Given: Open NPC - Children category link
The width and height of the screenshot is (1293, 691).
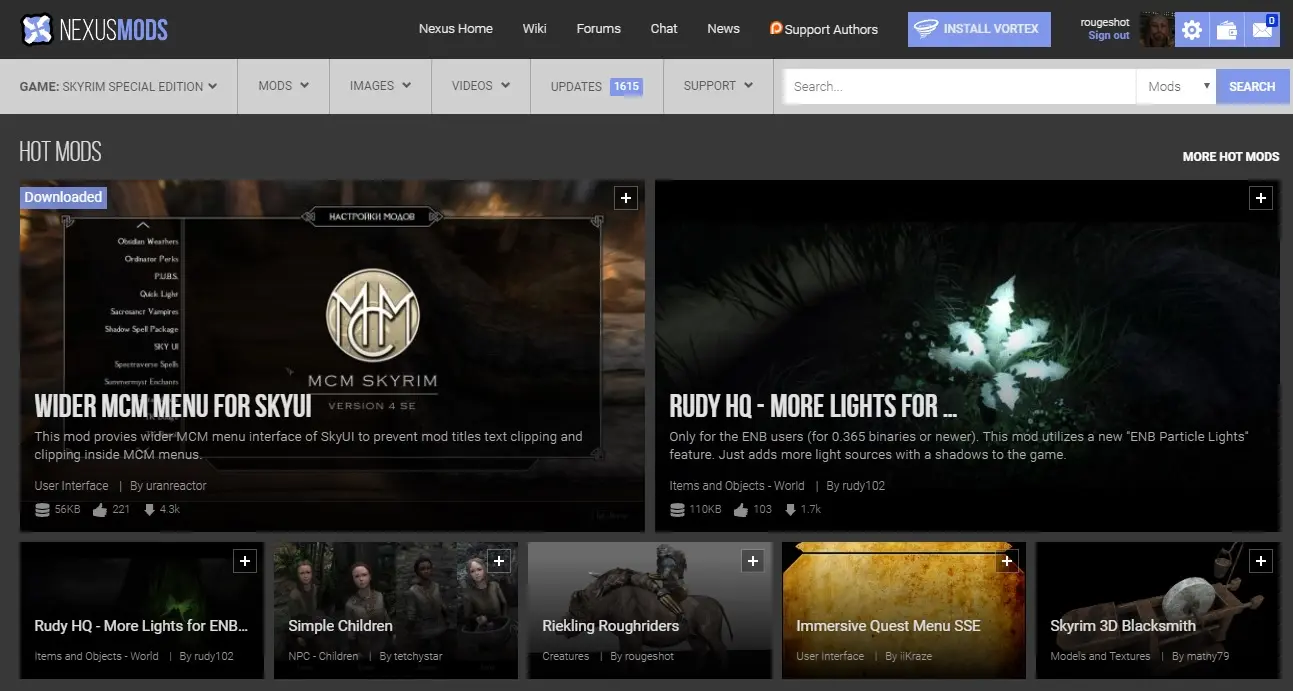Looking at the screenshot, I should [x=323, y=657].
